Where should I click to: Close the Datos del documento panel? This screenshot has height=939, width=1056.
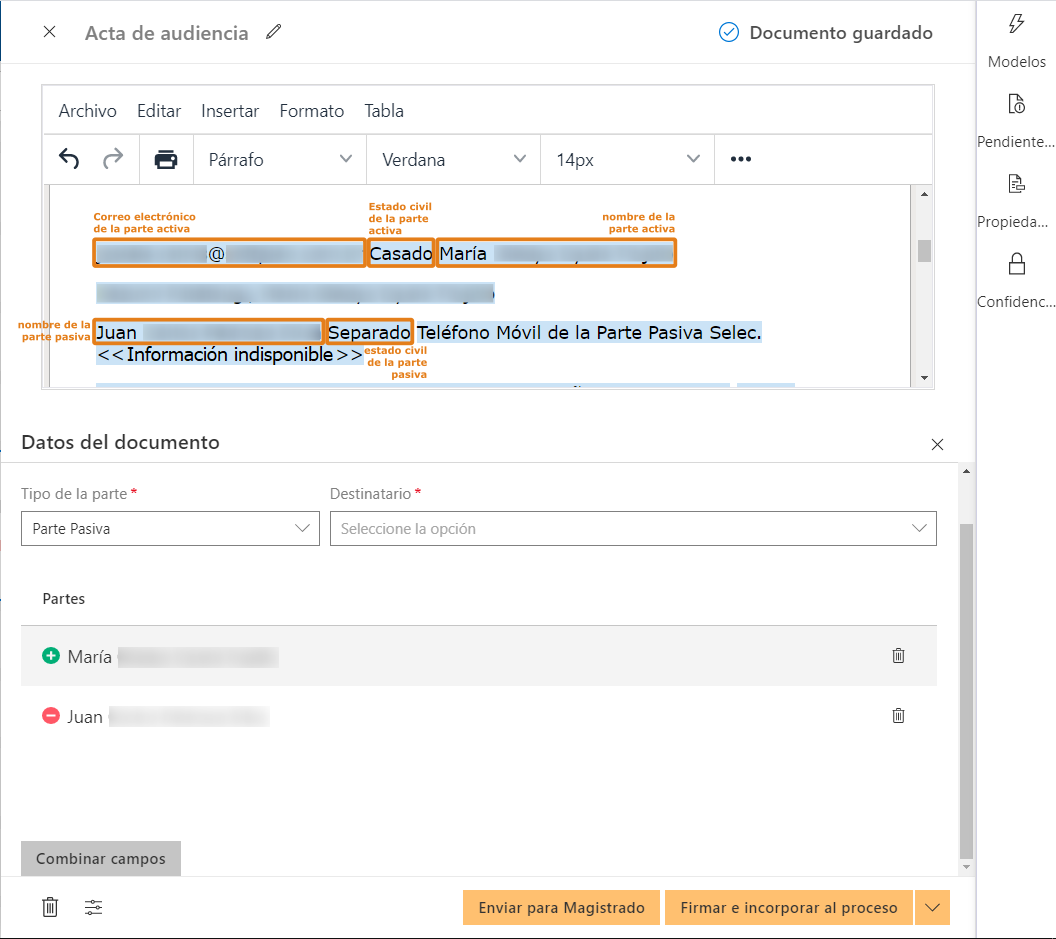[x=937, y=445]
